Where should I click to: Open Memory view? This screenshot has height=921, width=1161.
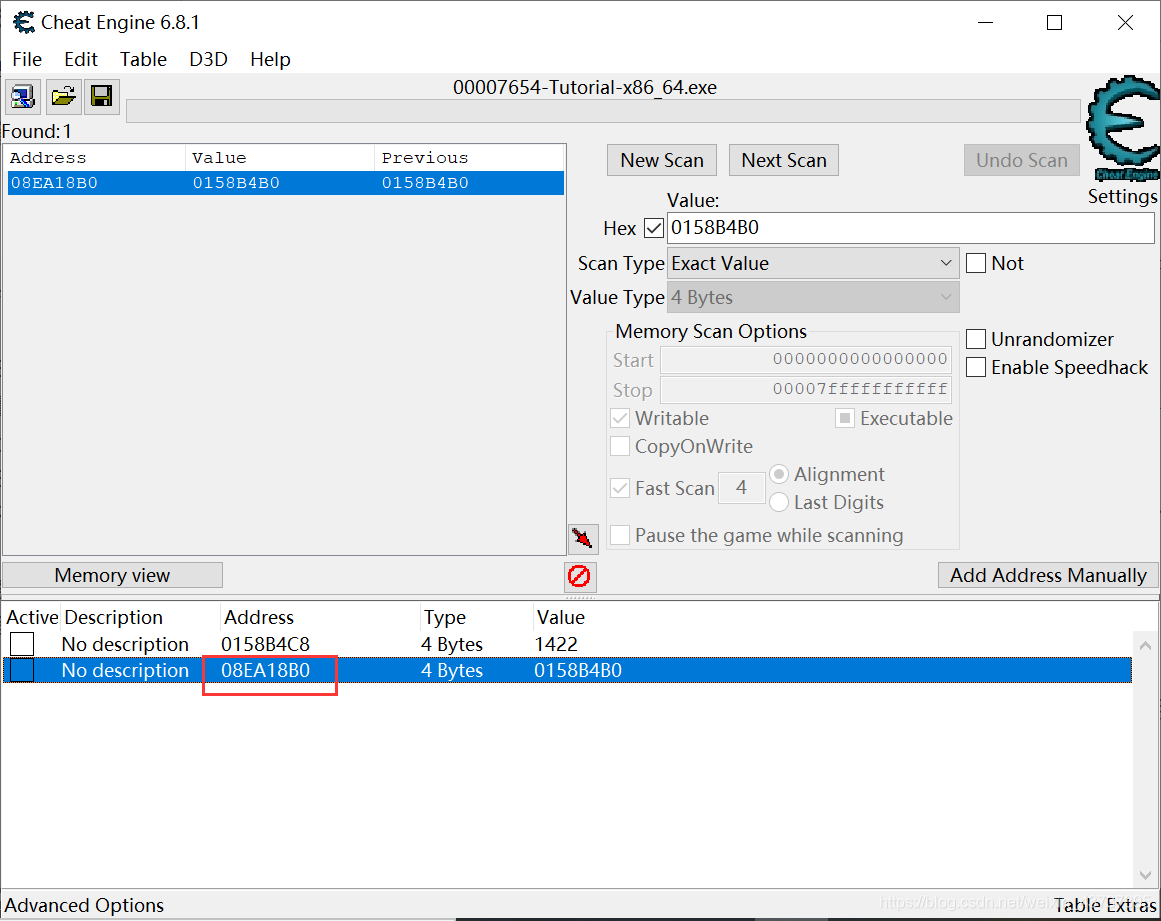click(x=113, y=575)
